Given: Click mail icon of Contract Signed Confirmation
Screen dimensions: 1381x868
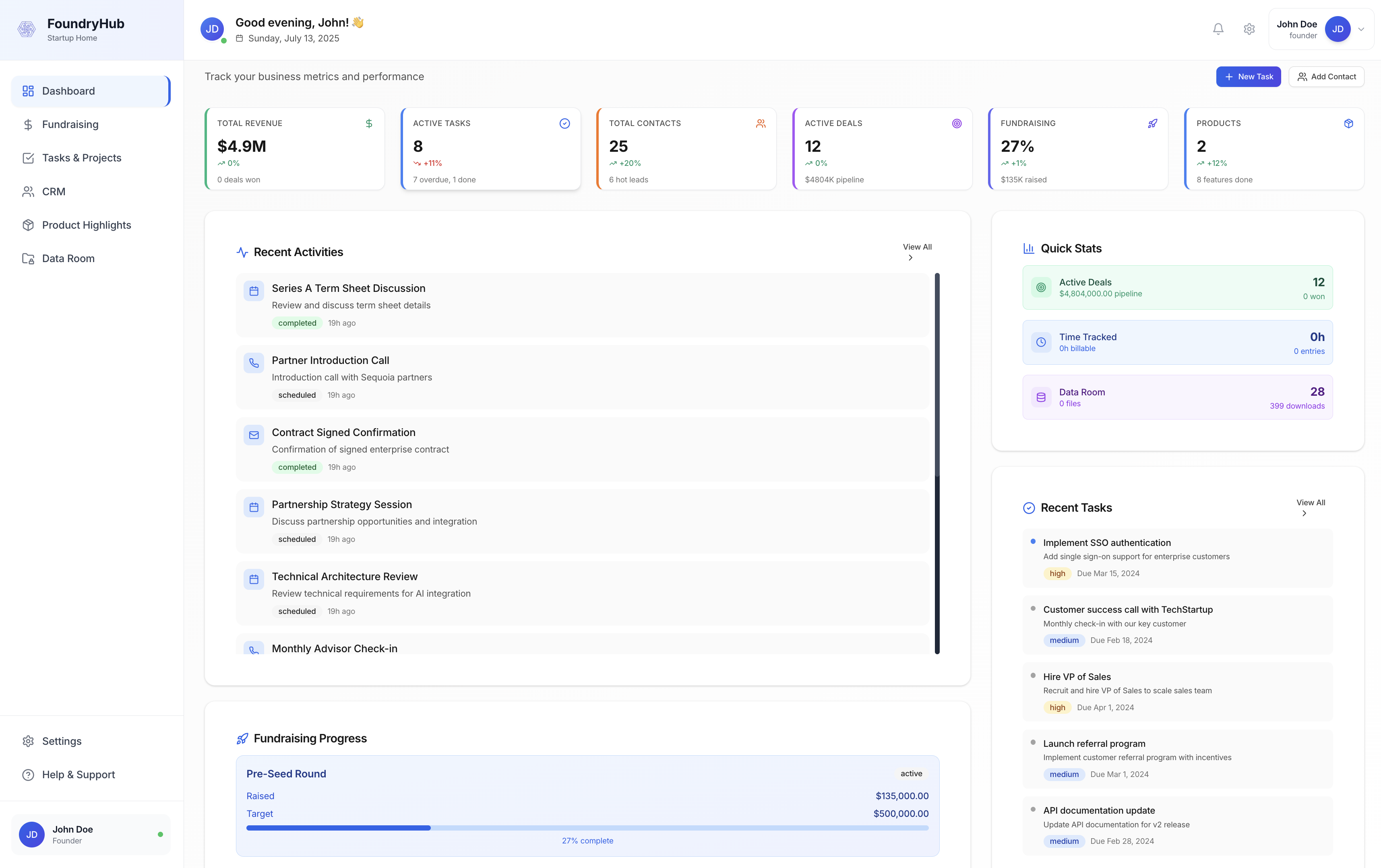Looking at the screenshot, I should pos(254,435).
